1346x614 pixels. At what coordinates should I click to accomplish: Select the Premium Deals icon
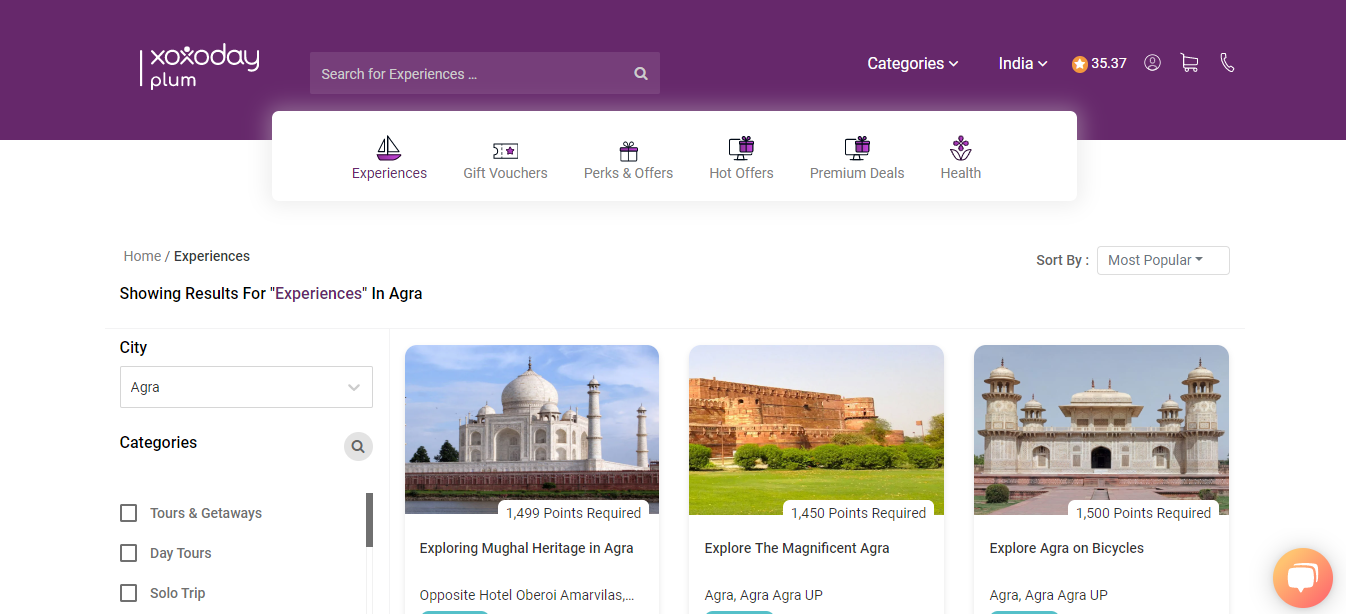(x=857, y=148)
